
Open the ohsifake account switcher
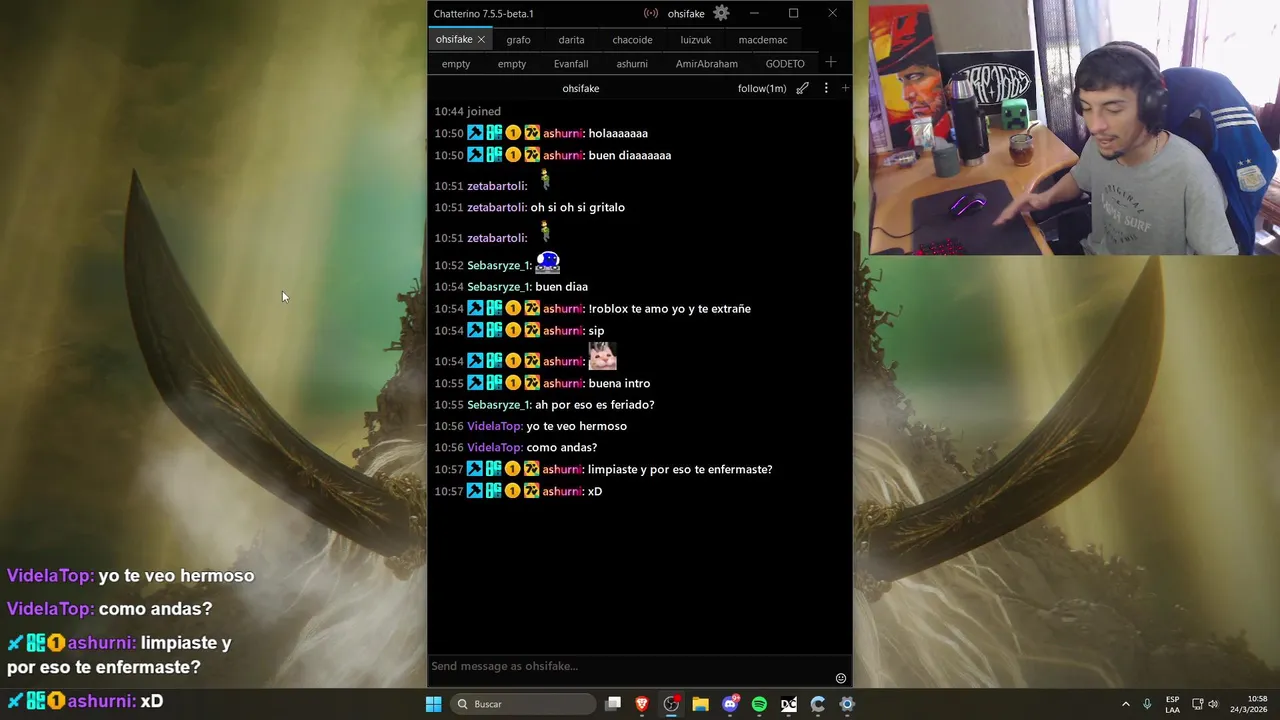(686, 13)
